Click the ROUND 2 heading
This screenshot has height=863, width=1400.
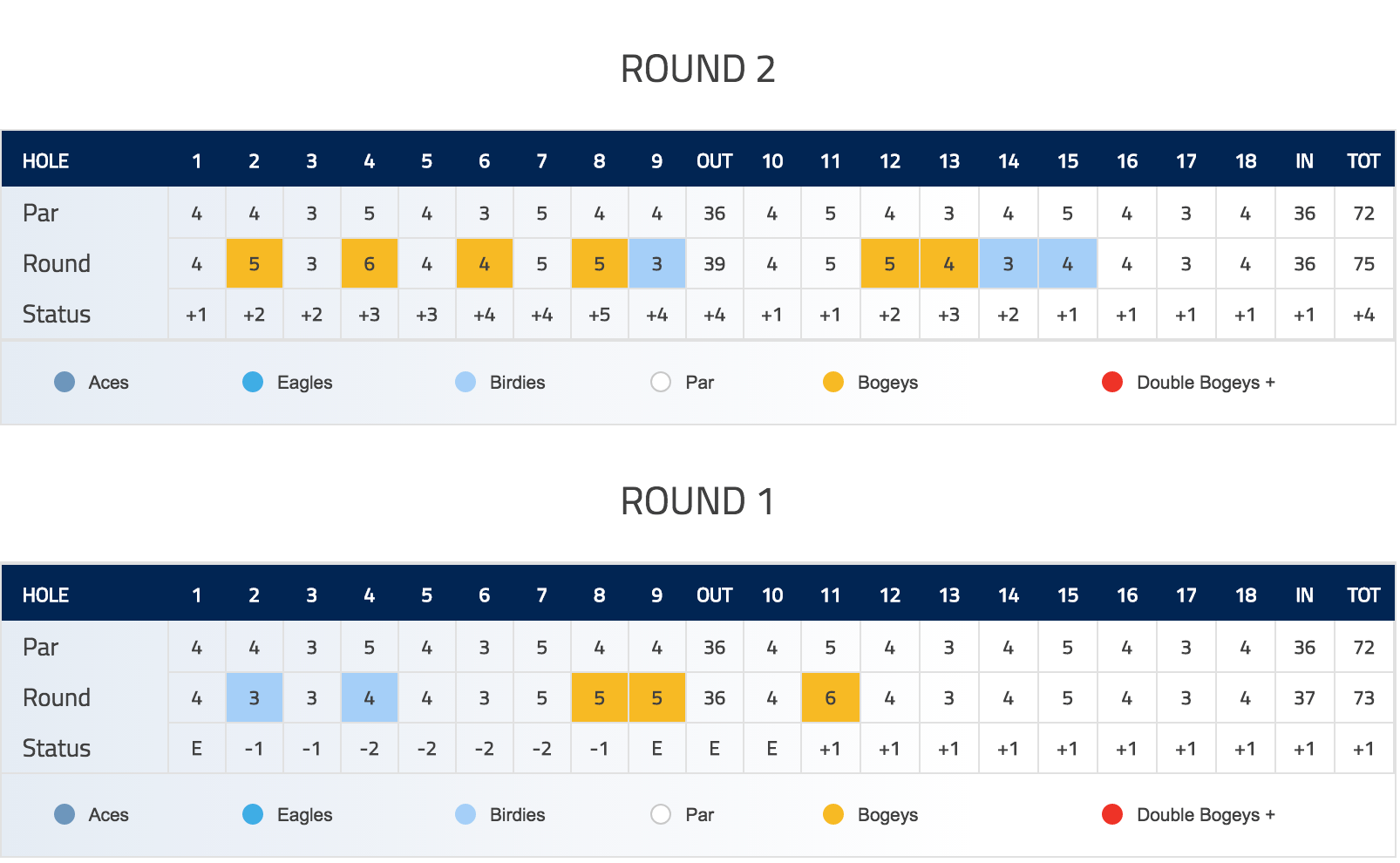[x=698, y=69]
